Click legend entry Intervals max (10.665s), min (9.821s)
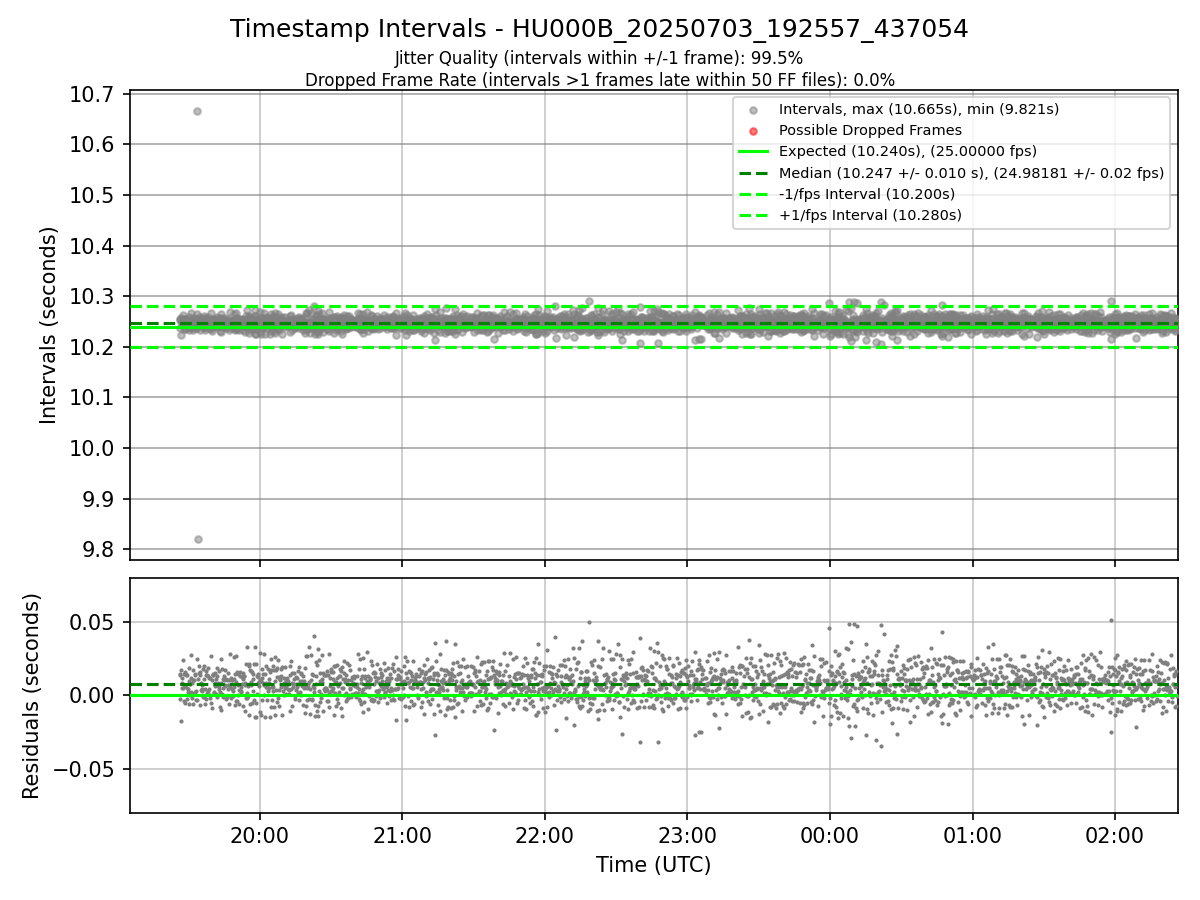The image size is (1200, 900). pos(918,109)
